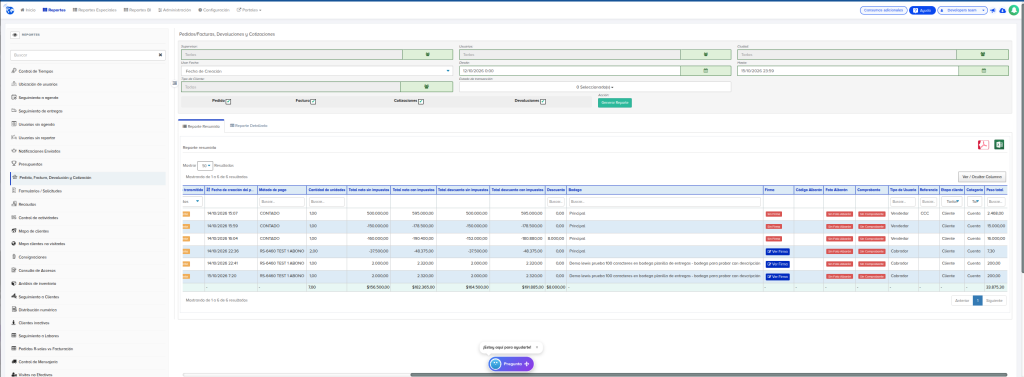
Task: Switch to Reporte Detallado tab
Action: (x=249, y=125)
